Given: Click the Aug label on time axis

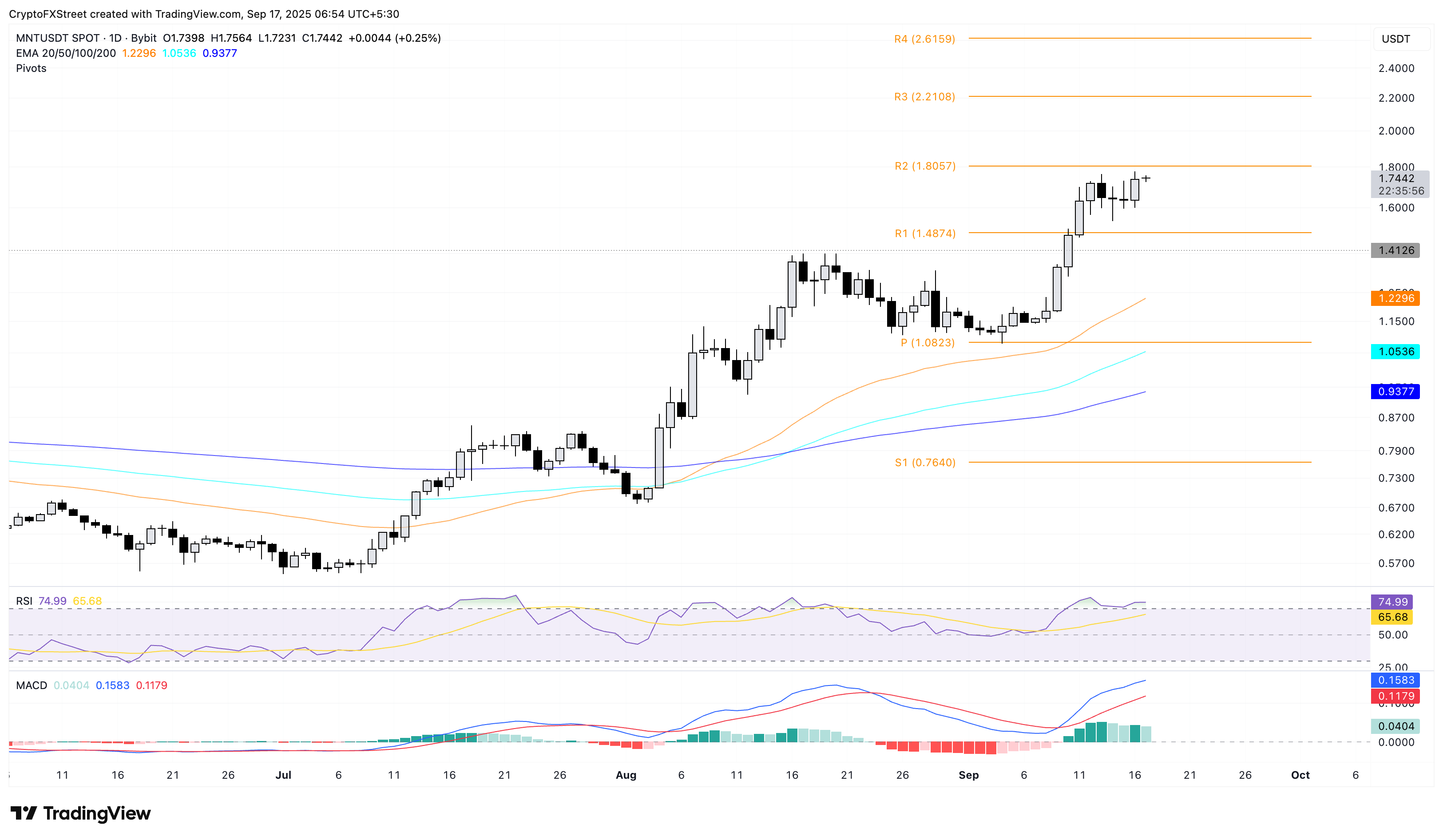Looking at the screenshot, I should click(x=626, y=775).
